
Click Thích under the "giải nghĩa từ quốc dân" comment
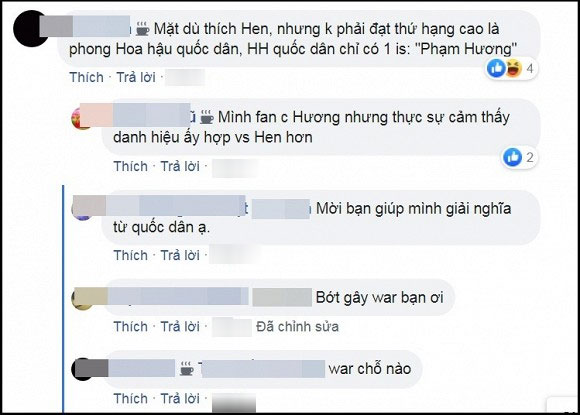click(x=131, y=255)
